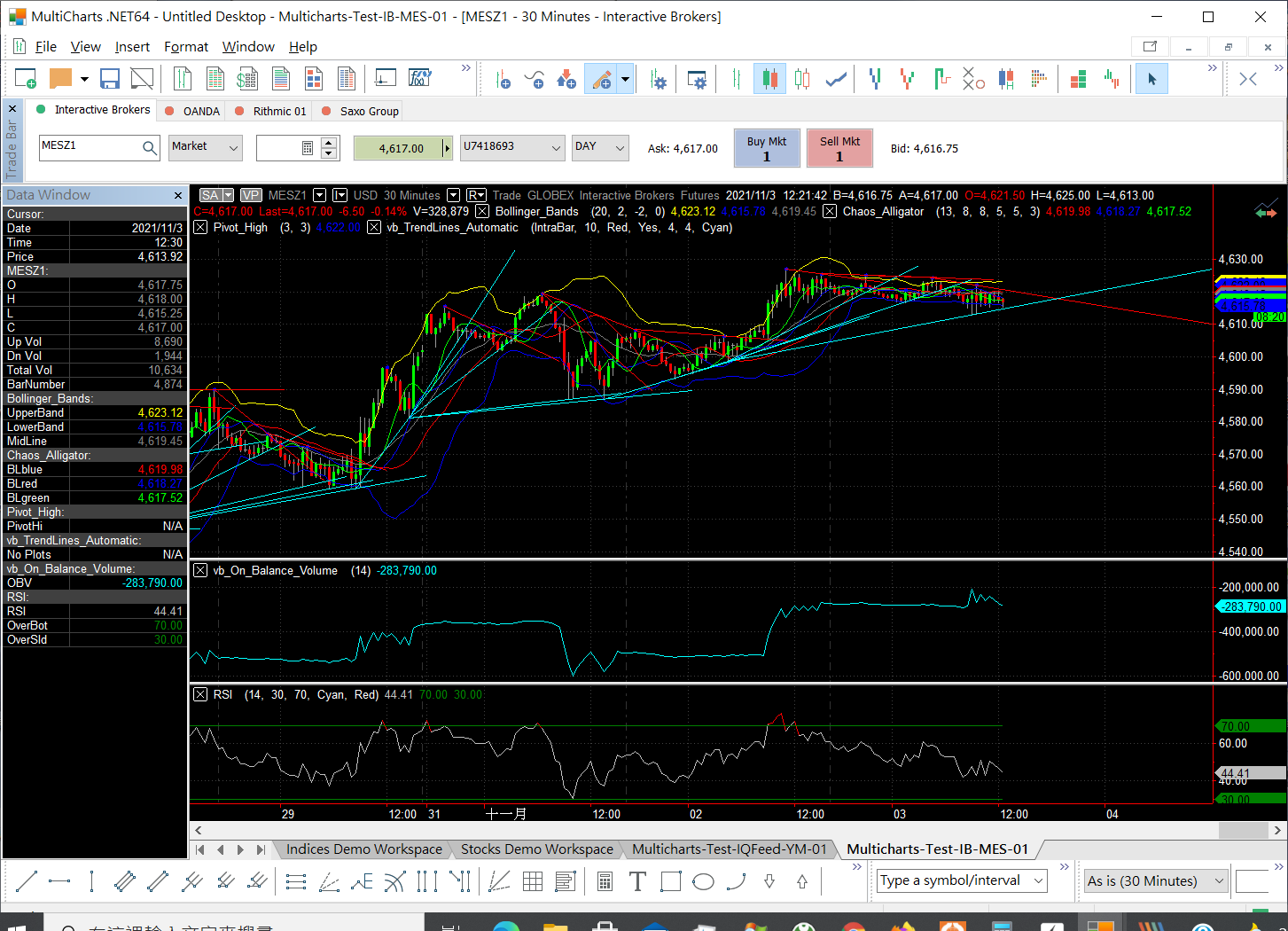Click the highlighted pencil drawing icon
Image resolution: width=1288 pixels, height=931 pixels.
point(602,79)
